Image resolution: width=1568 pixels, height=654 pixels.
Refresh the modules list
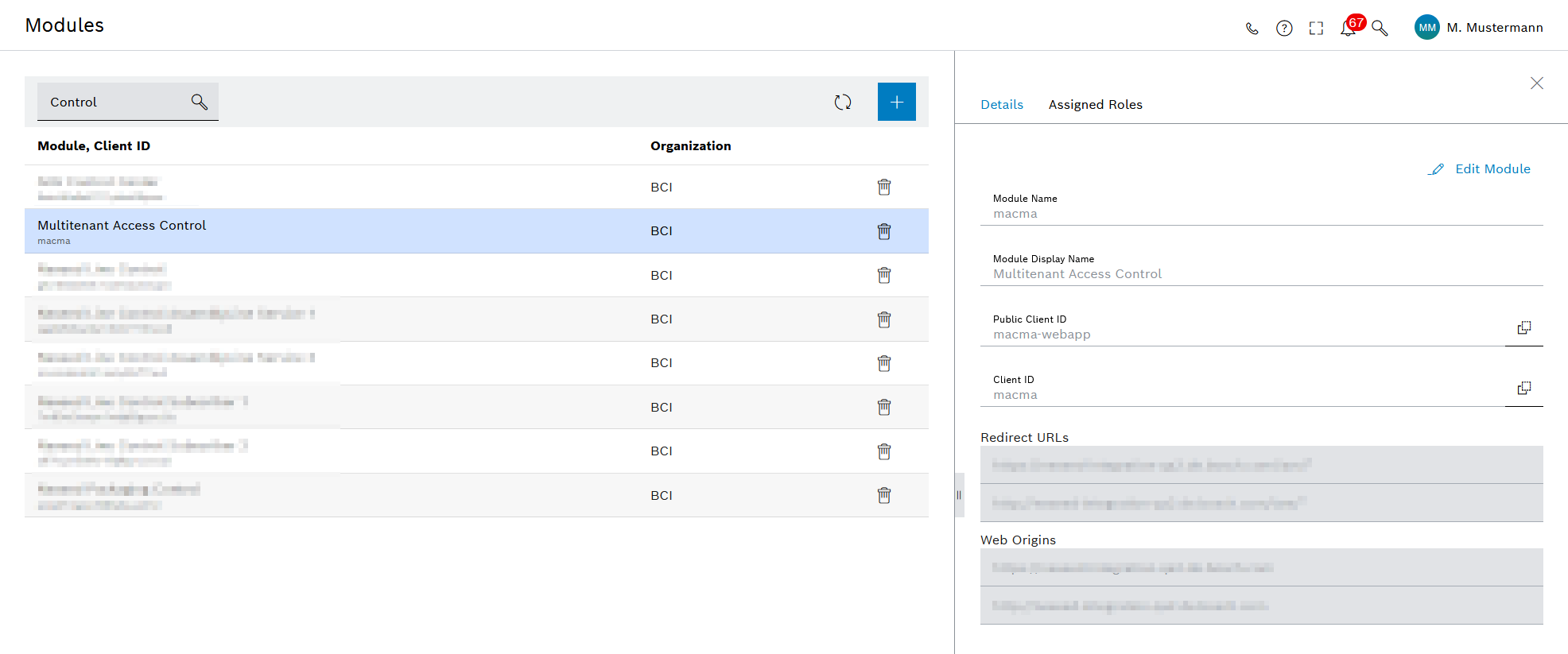pyautogui.click(x=843, y=102)
